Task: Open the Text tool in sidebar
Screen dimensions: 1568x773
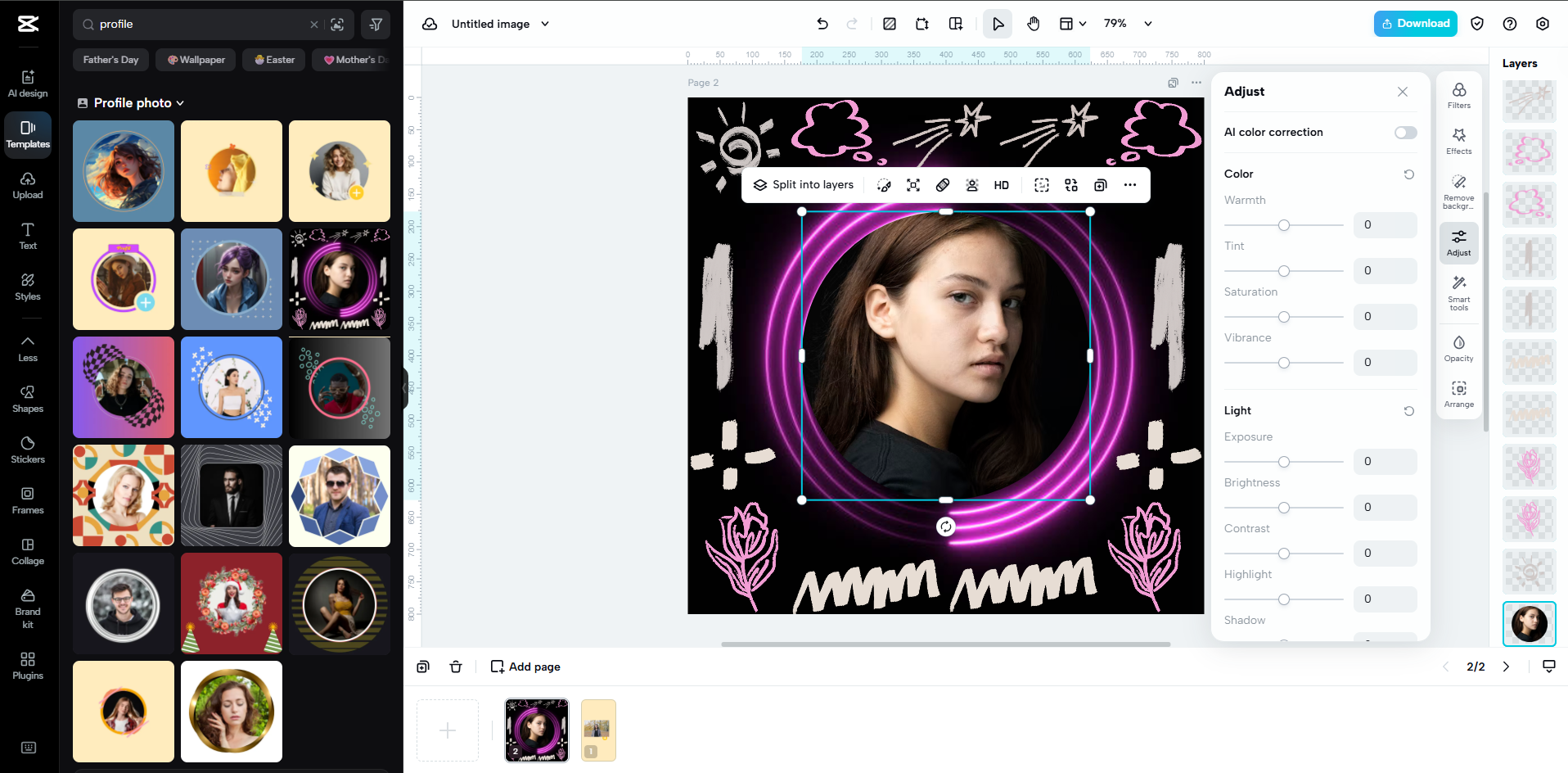Action: coord(27,237)
